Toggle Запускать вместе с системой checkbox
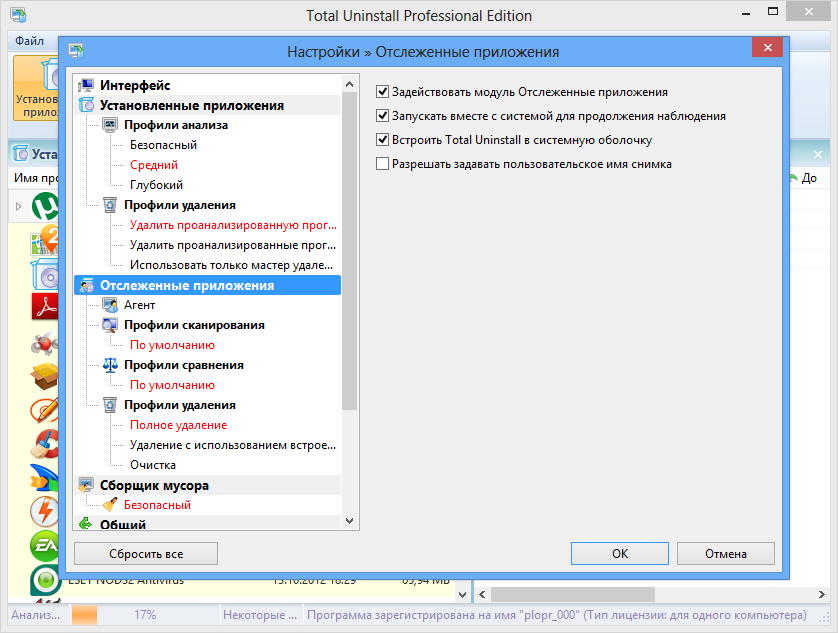 click(x=382, y=116)
